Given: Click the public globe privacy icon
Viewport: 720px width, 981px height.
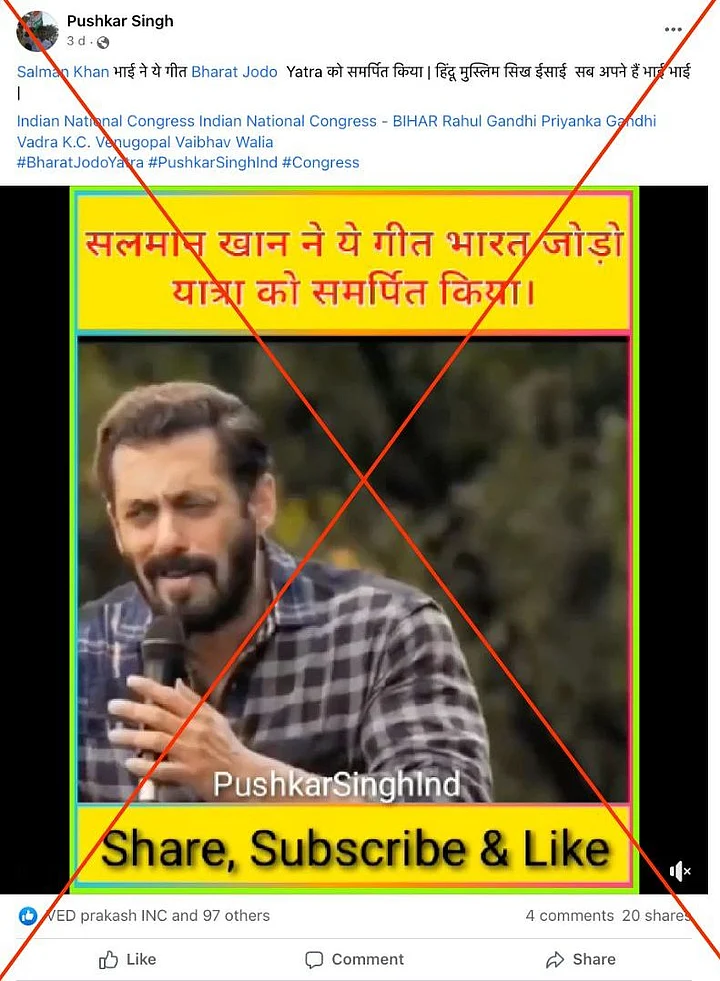Looking at the screenshot, I should 103,42.
